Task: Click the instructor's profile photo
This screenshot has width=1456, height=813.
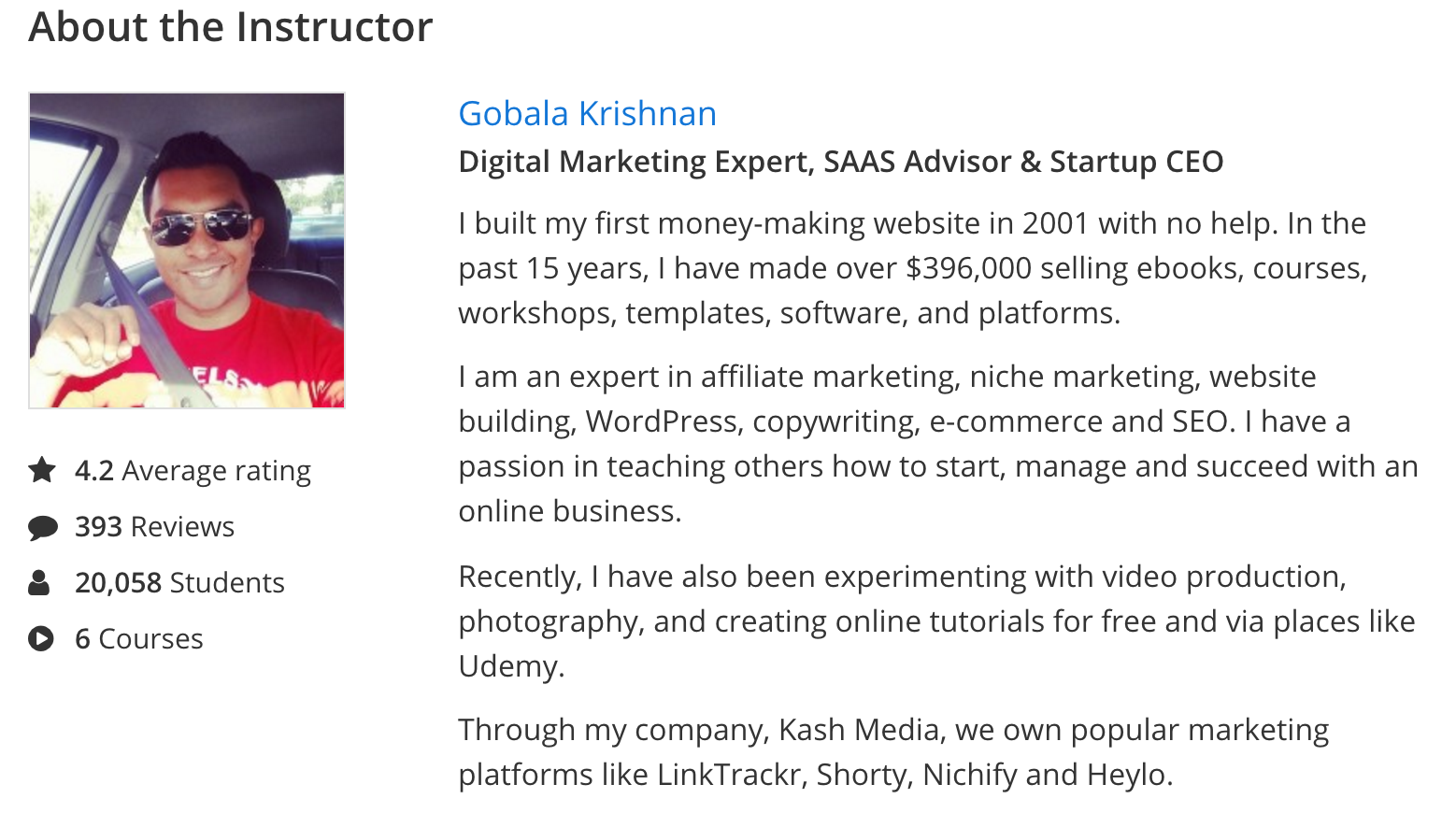Action: [x=187, y=250]
